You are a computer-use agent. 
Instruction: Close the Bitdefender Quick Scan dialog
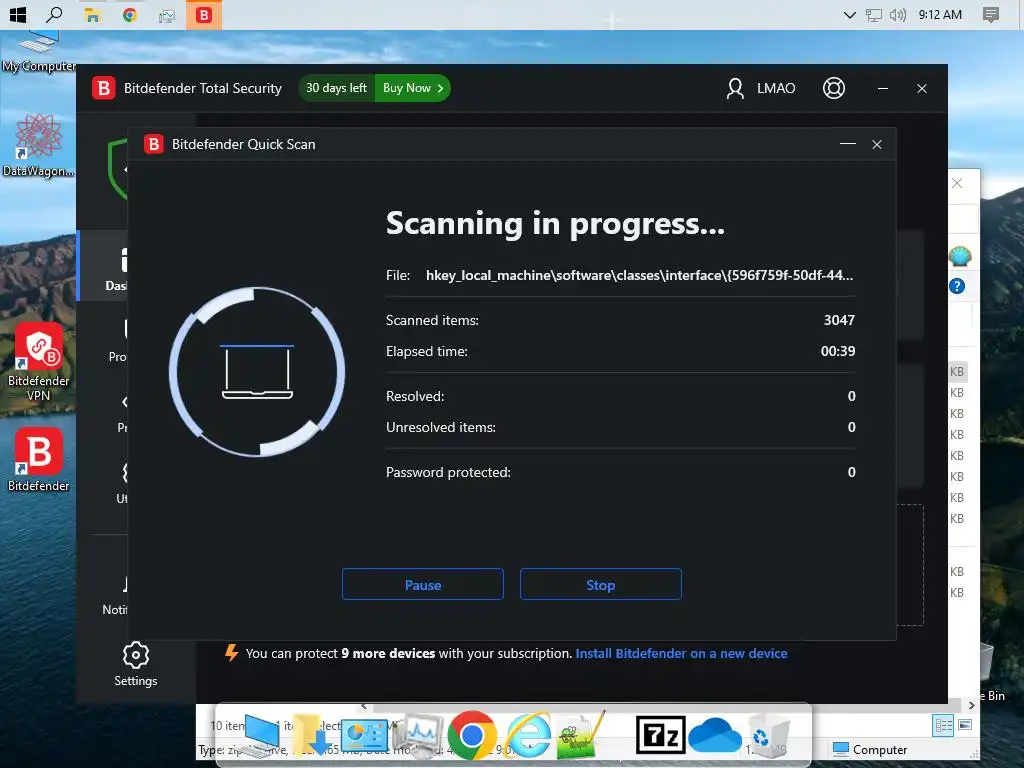tap(877, 144)
